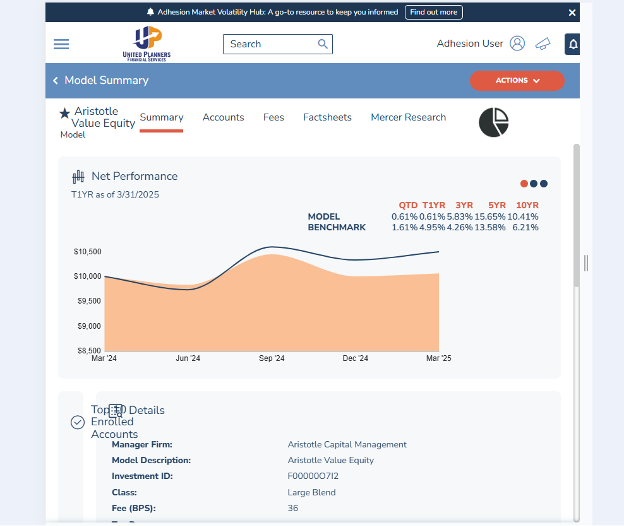Image resolution: width=624 pixels, height=526 pixels.
Task: Open the Fees tab
Action: pos(273,117)
